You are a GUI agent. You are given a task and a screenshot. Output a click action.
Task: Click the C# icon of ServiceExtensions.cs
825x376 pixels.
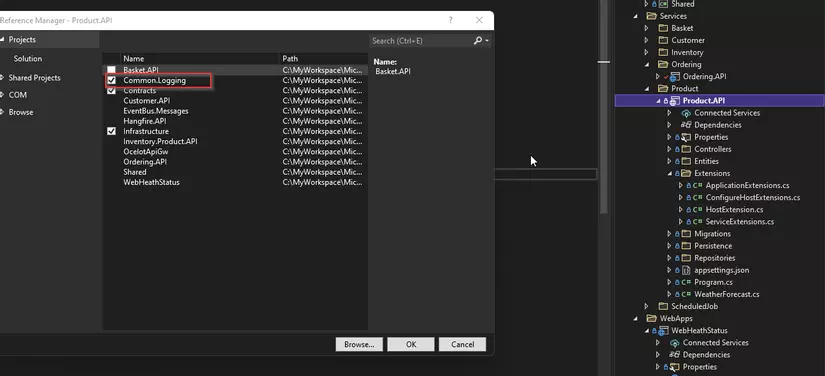point(697,222)
